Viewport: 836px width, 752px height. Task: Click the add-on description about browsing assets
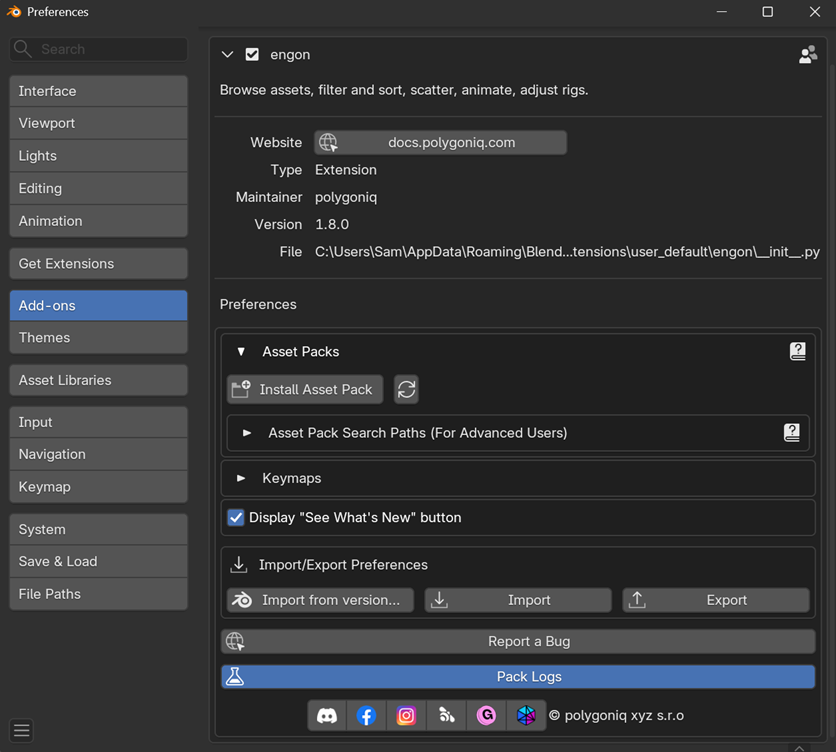404,90
